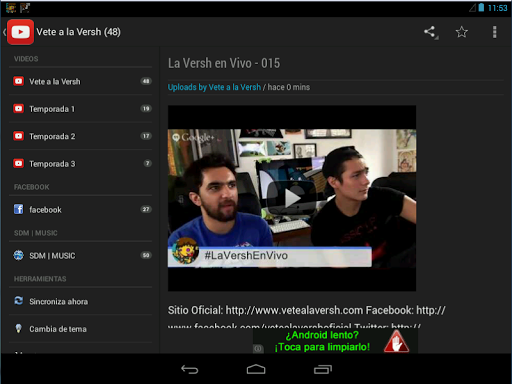This screenshot has height=384, width=512.
Task: Open the Temporada 3 playlist
Action: click(x=80, y=163)
